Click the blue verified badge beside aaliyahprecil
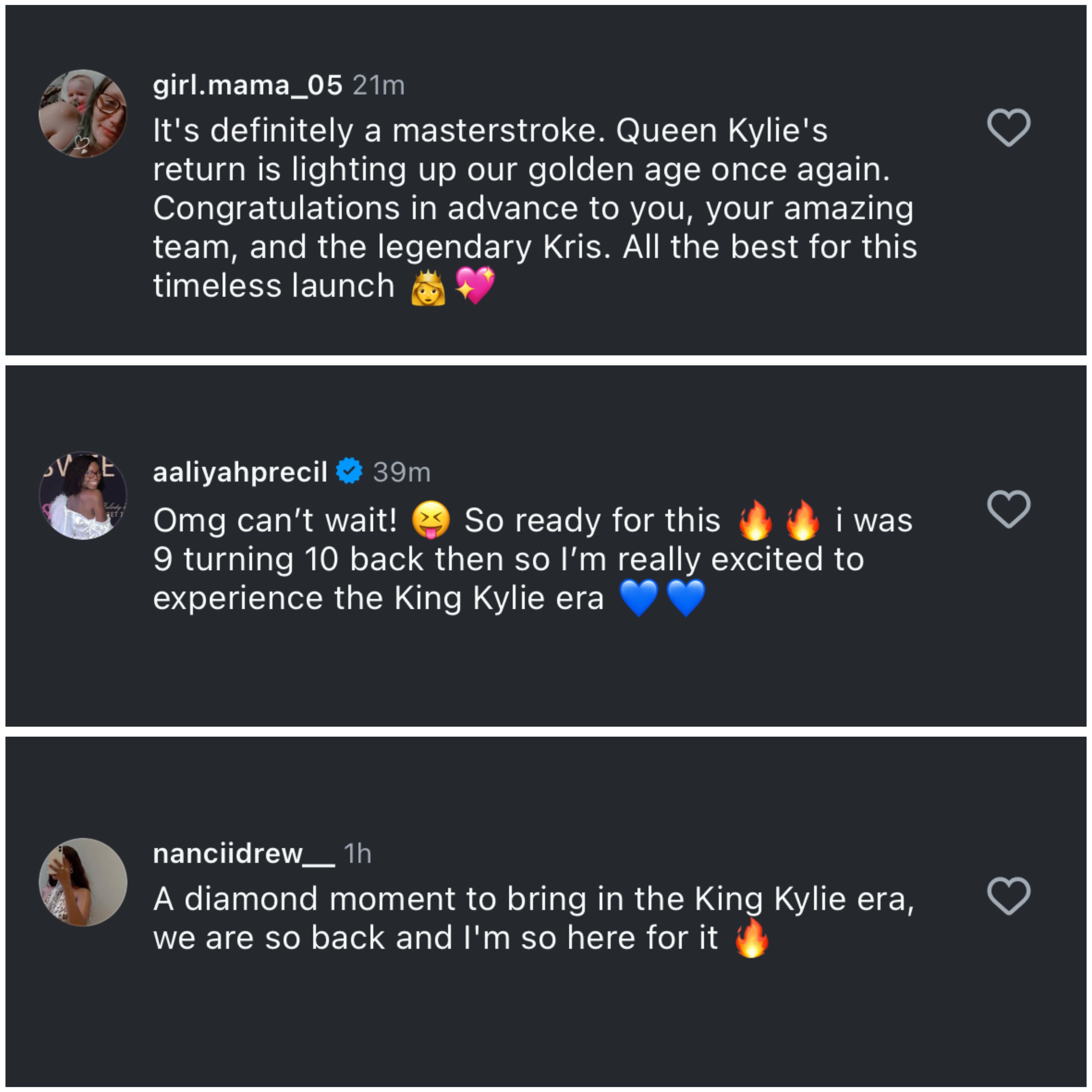 [x=349, y=471]
